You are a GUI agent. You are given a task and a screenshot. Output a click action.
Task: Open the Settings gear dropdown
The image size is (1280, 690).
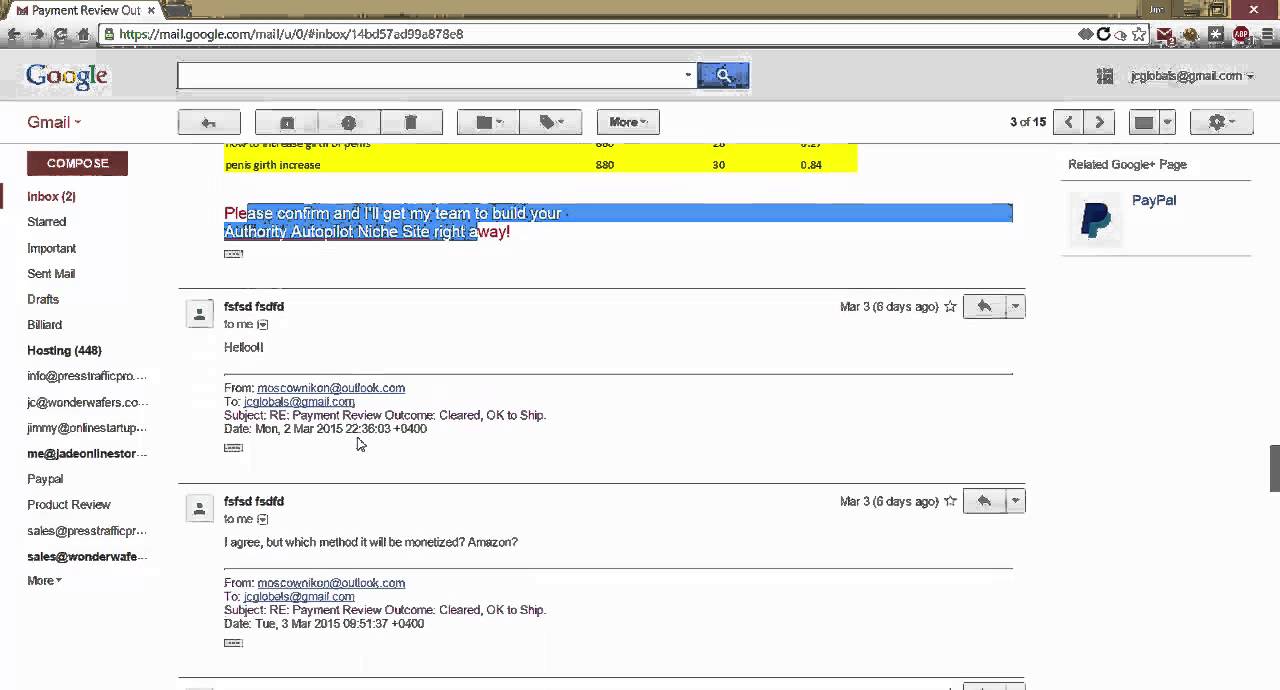click(1222, 122)
